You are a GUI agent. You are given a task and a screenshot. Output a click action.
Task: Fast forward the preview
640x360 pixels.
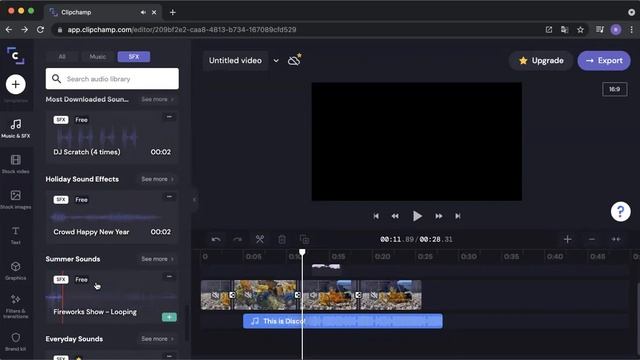tap(439, 216)
